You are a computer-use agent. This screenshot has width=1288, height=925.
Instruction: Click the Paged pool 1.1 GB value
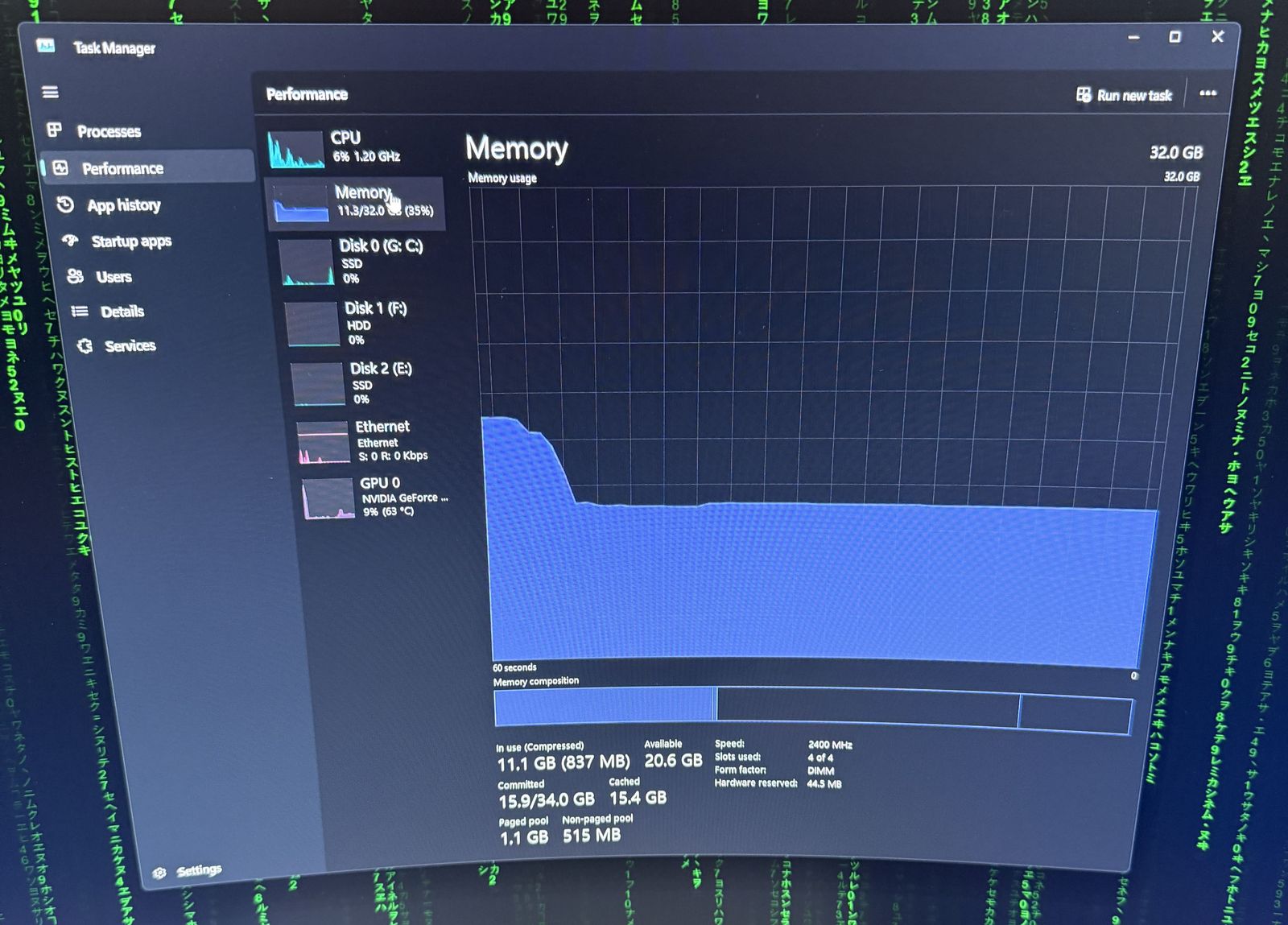(x=524, y=838)
